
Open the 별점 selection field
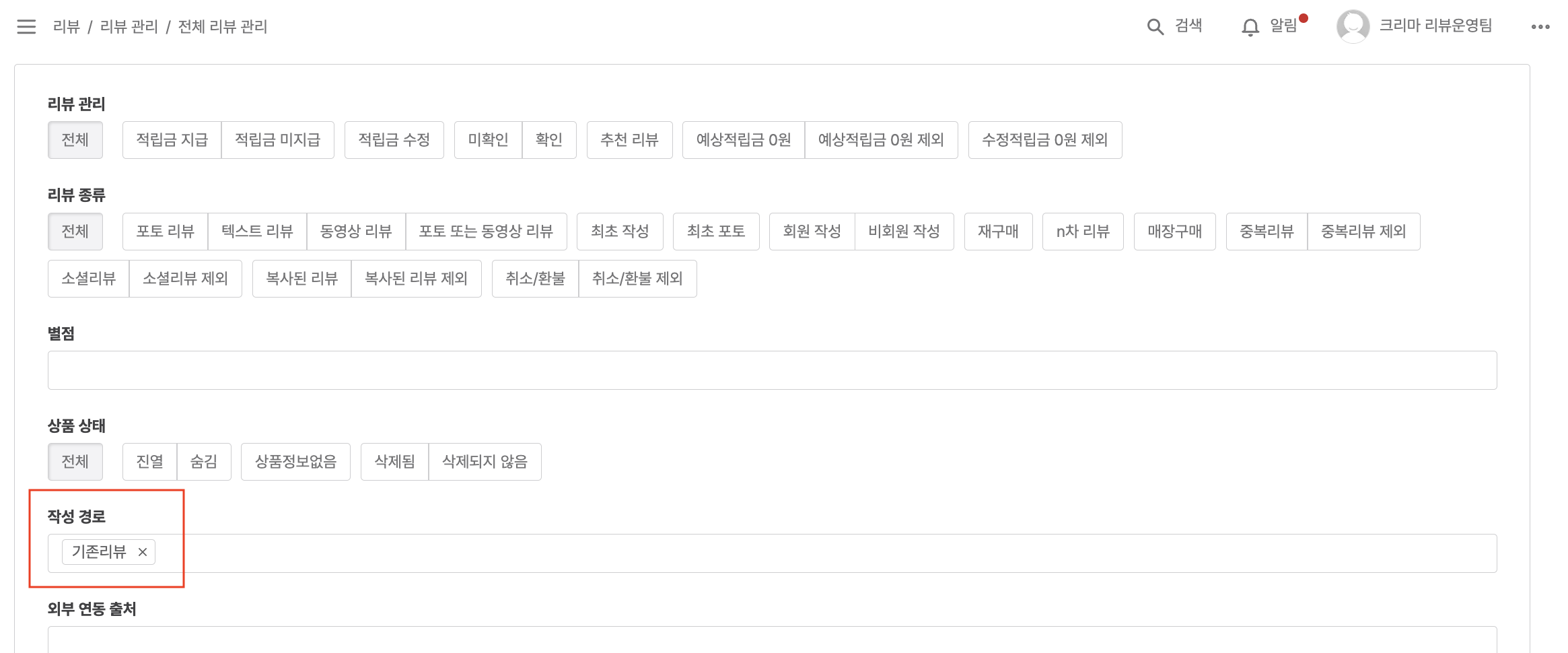point(772,370)
